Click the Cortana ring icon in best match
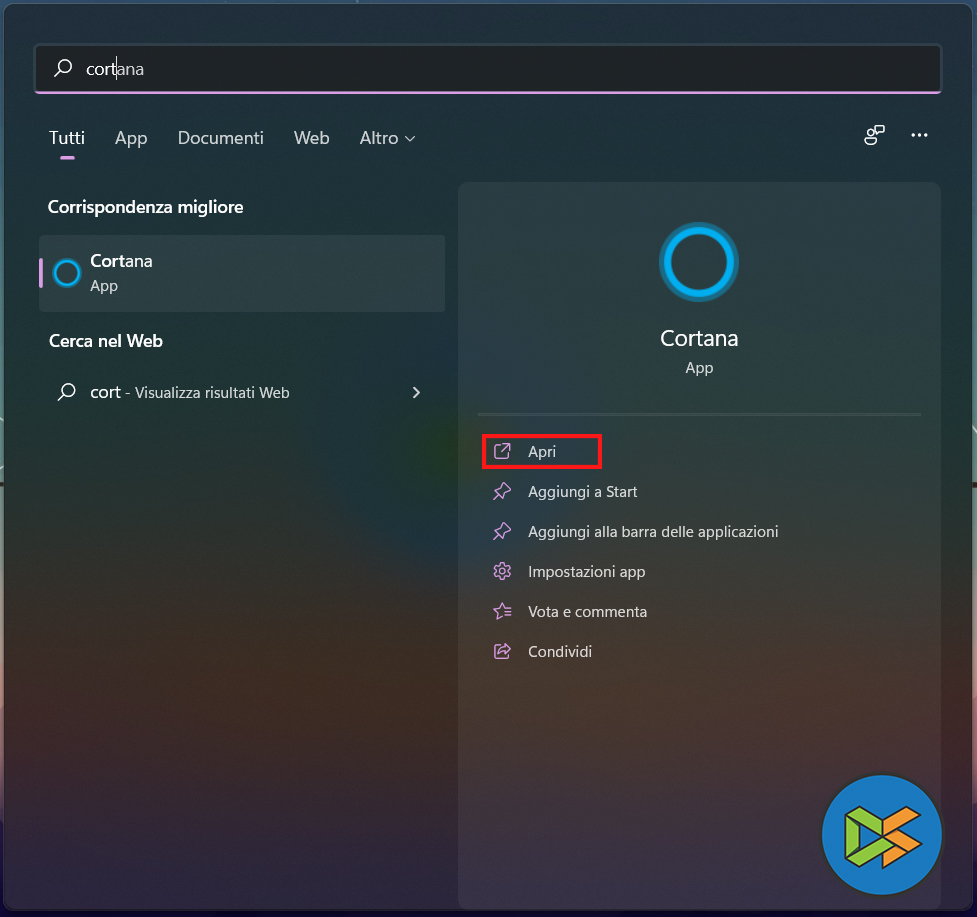This screenshot has width=977, height=917. coord(67,273)
